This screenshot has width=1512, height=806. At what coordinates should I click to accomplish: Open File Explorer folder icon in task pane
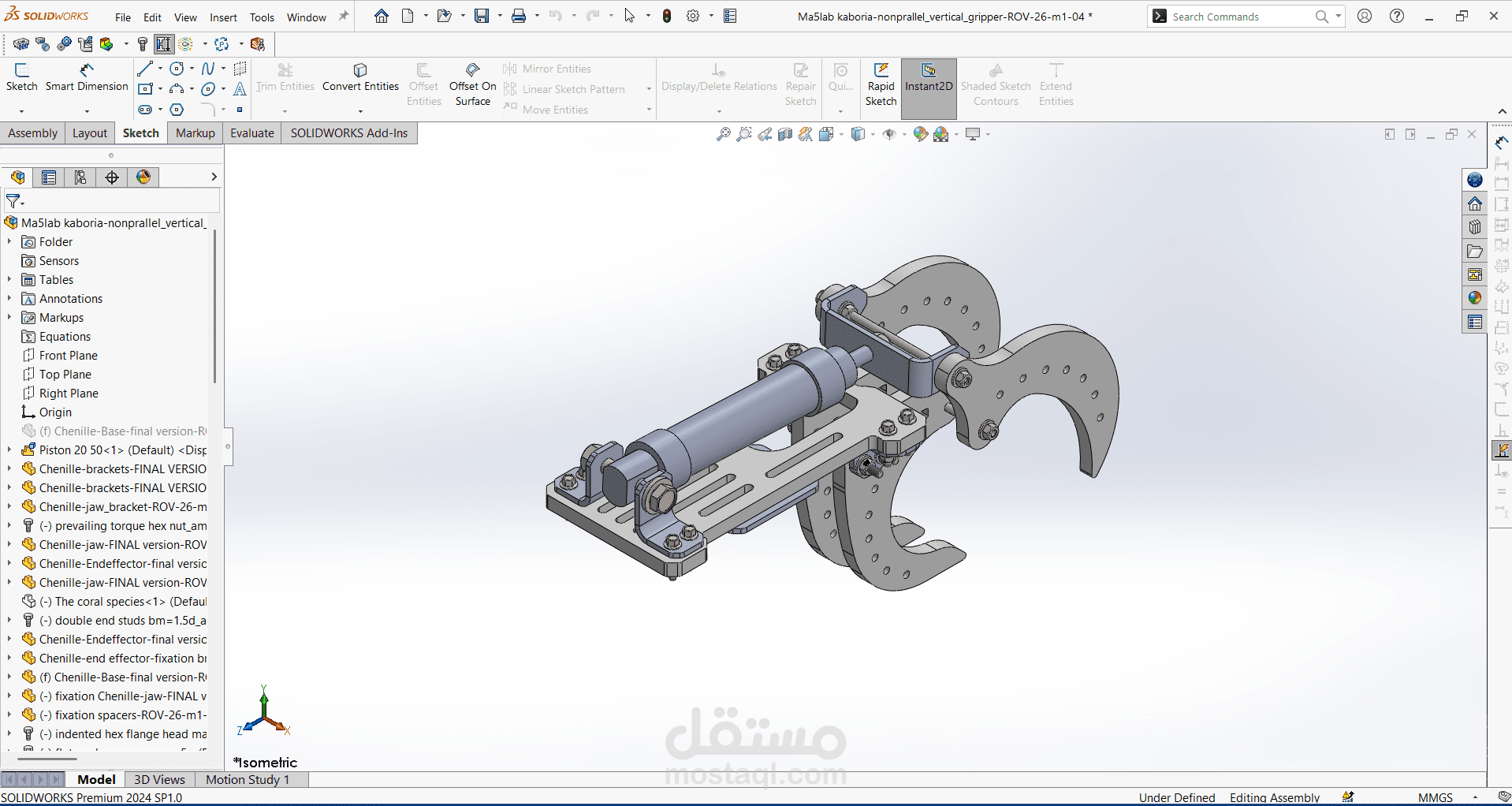coord(1475,252)
